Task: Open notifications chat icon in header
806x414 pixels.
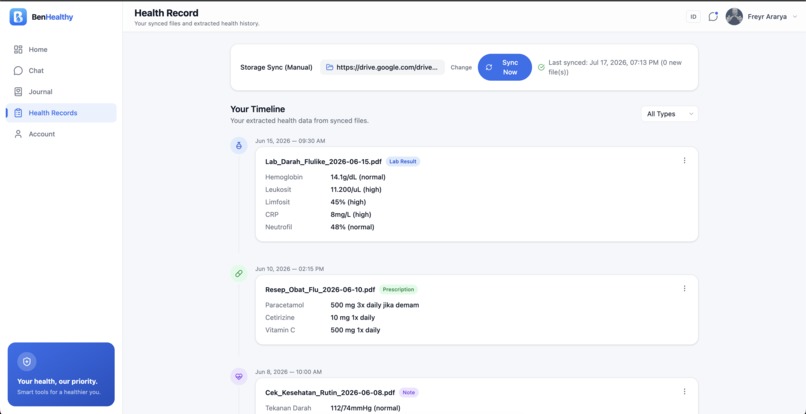Action: [713, 16]
